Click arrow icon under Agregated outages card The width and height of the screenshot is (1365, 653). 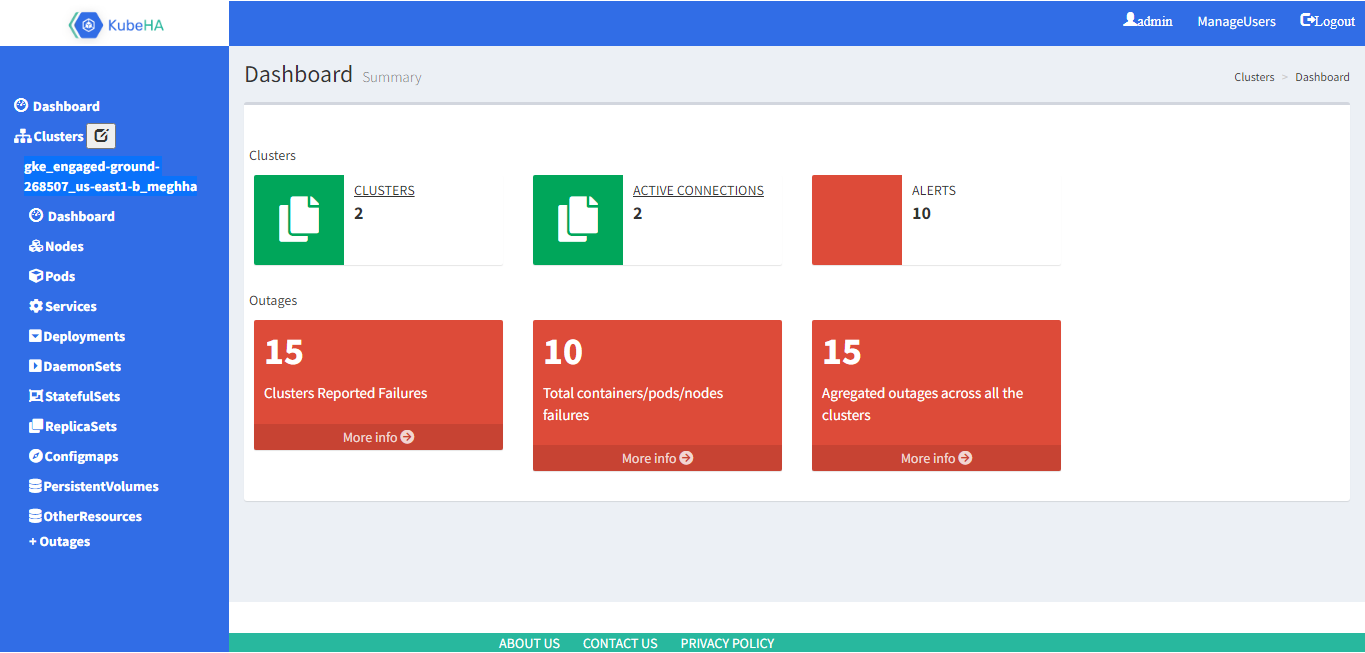[x=965, y=458]
